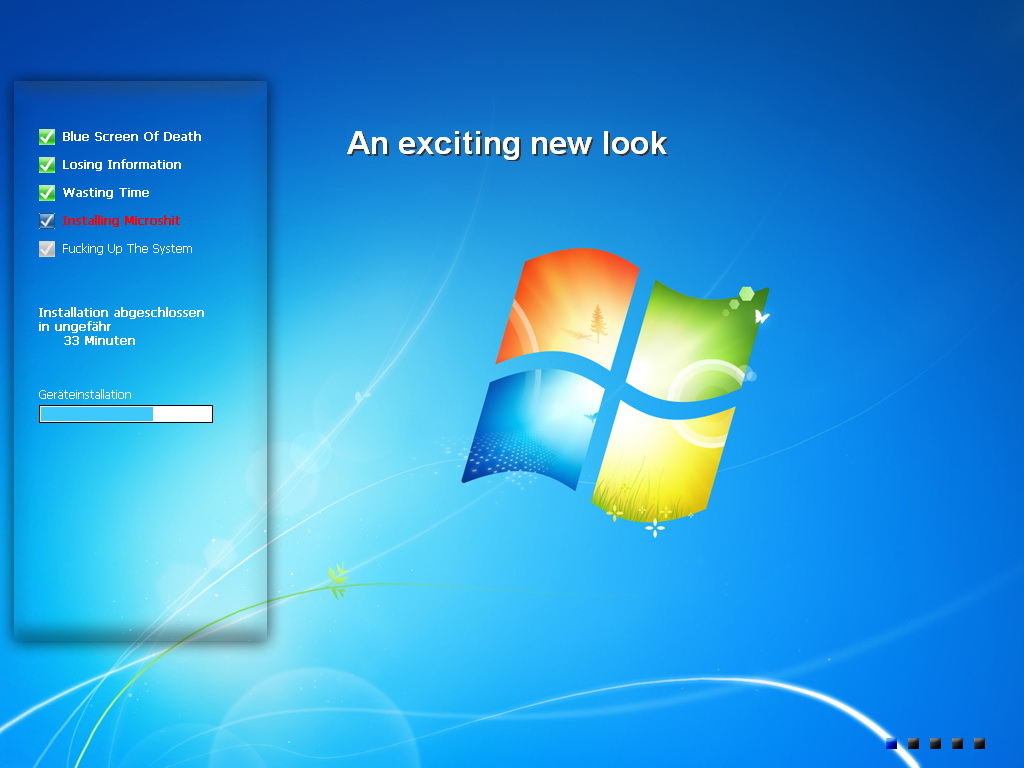
Task: Click the 'Wasting Time' step label
Action: (106, 193)
